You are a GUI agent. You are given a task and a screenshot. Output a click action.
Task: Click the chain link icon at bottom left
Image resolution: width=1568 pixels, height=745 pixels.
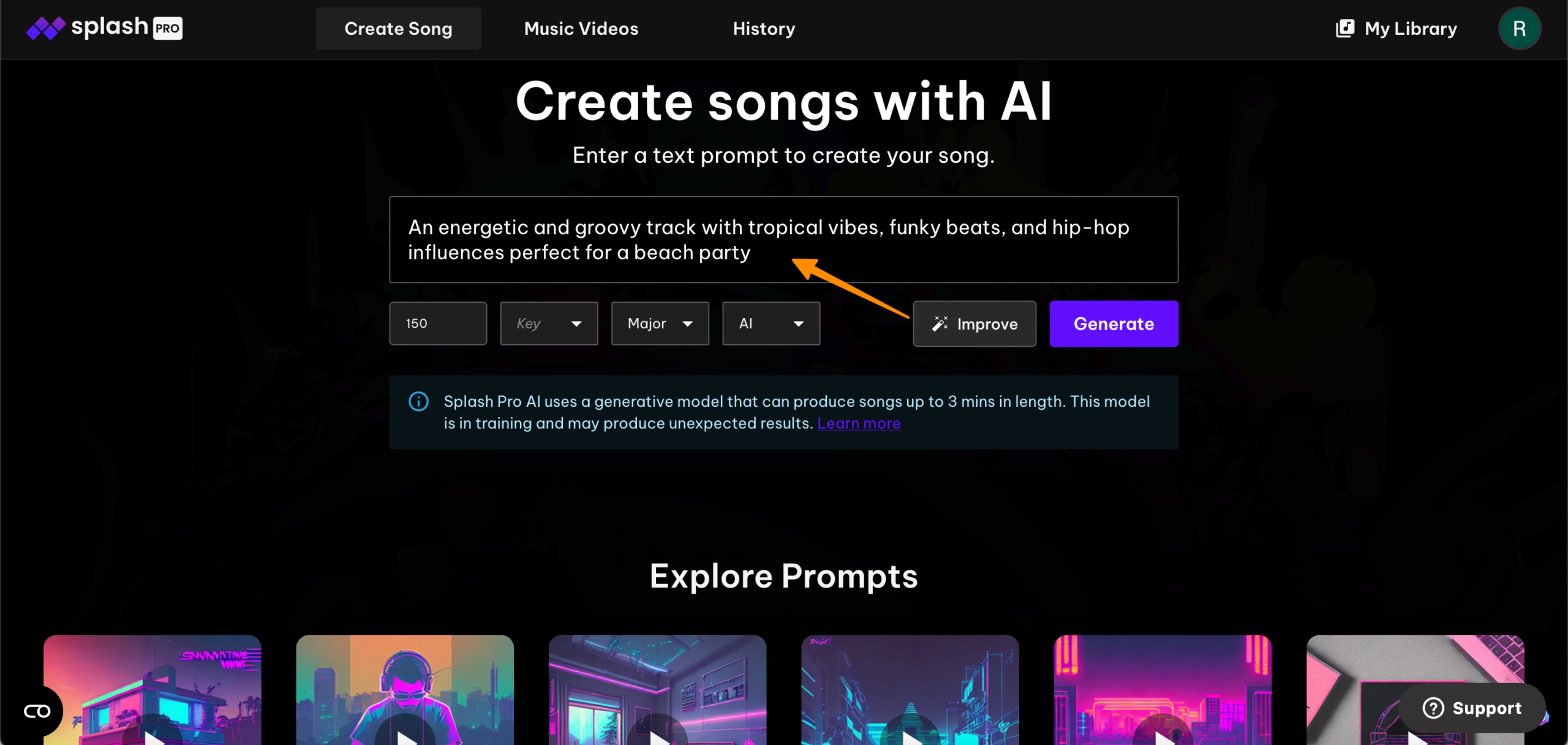(x=37, y=711)
